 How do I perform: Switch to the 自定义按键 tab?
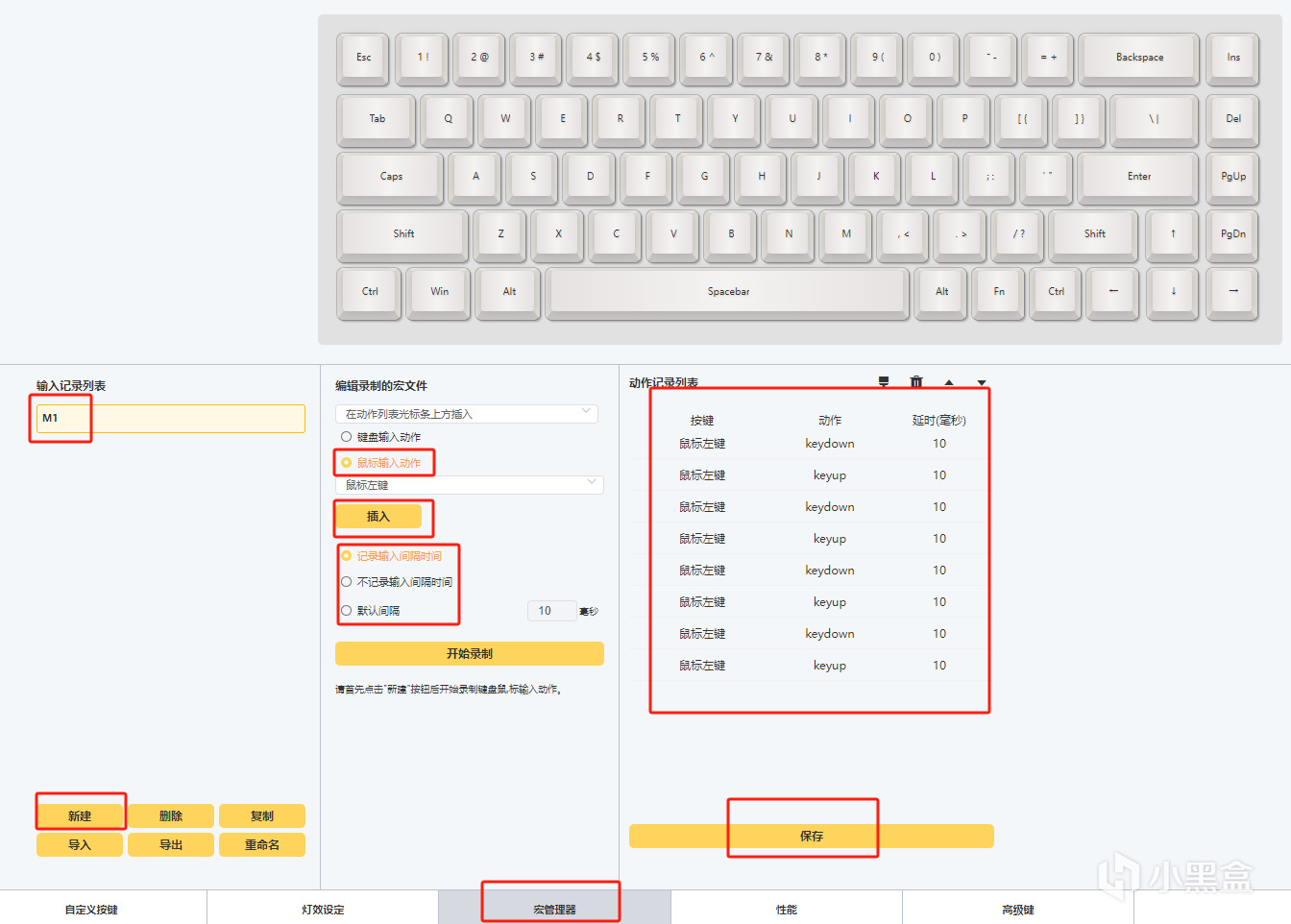point(92,909)
